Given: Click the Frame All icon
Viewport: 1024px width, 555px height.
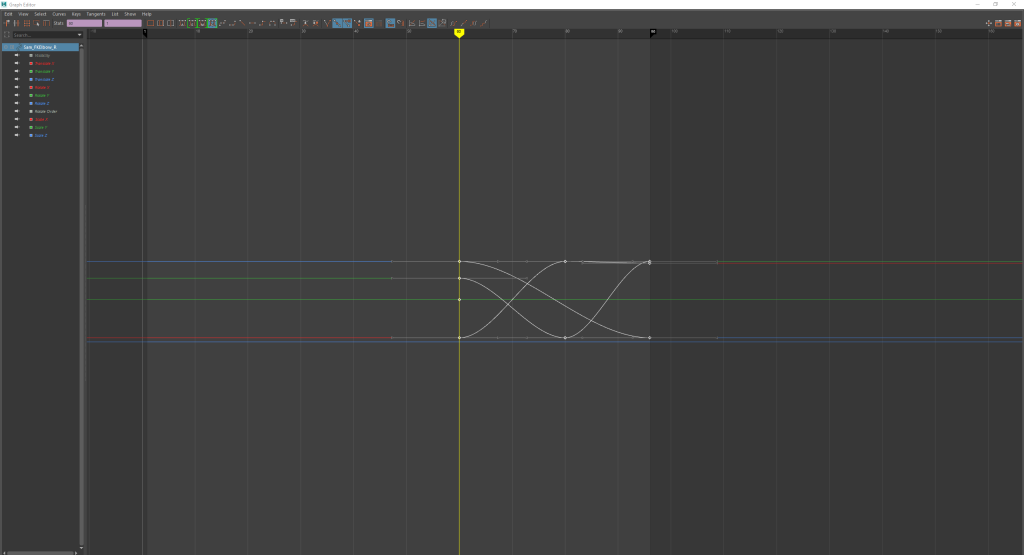Looking at the screenshot, I should pos(150,23).
